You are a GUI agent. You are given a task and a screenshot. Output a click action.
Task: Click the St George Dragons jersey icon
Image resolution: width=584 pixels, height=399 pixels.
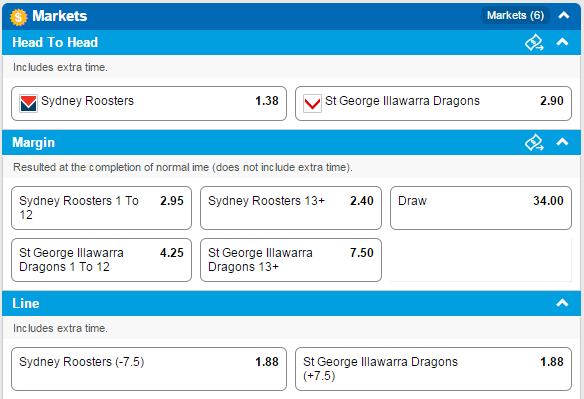[312, 104]
